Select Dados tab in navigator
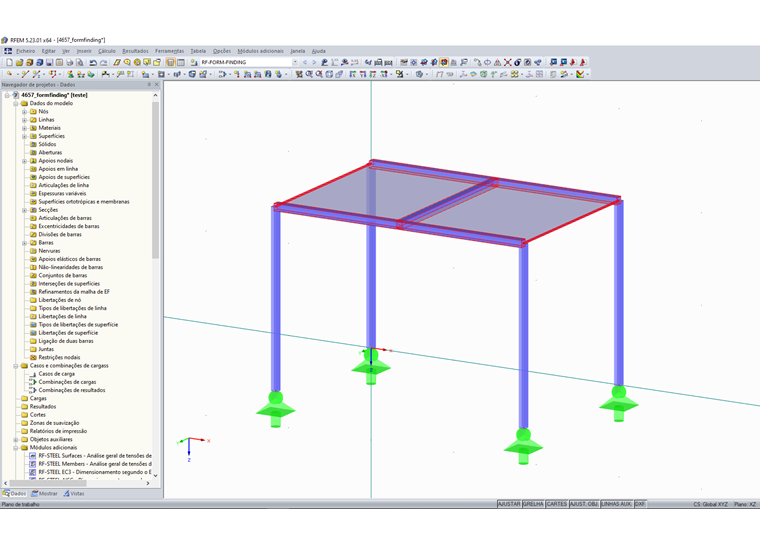Viewport: 760px width, 545px height. click(15, 494)
